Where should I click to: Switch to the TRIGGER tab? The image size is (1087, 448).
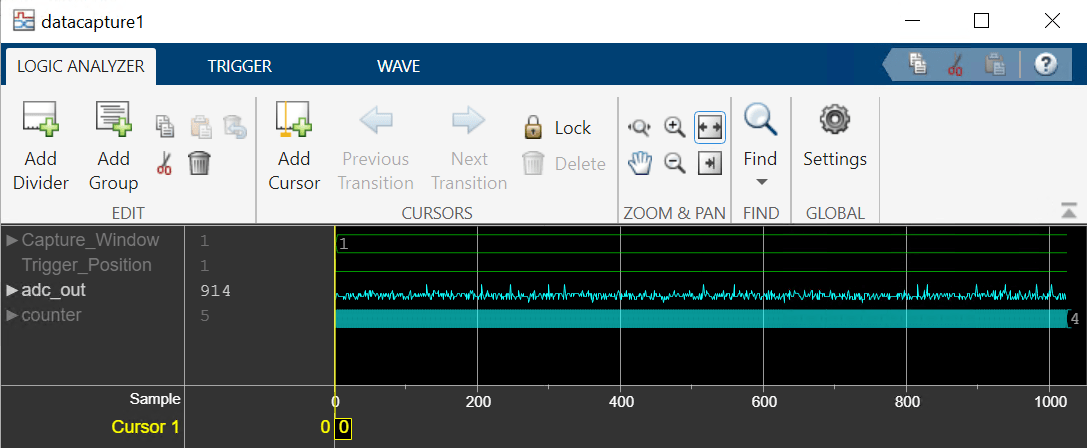pyautogui.click(x=240, y=67)
